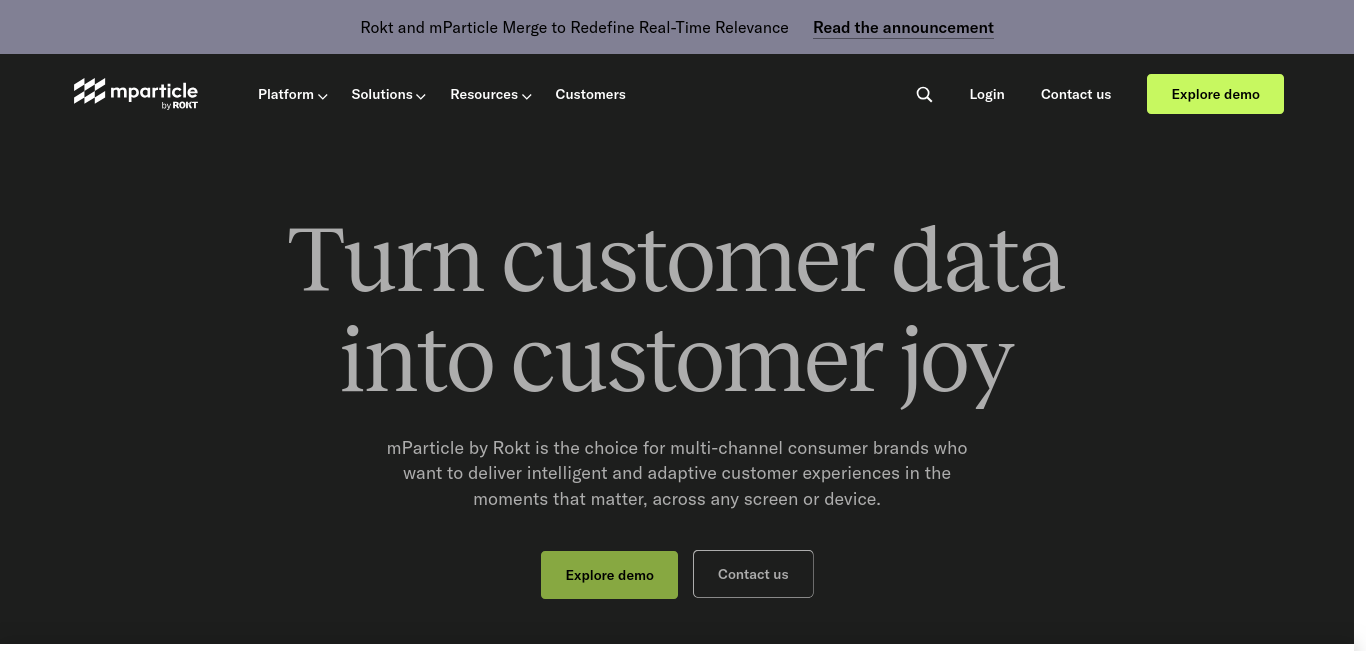Screen dimensions: 1366x651
Task: Expand the Solutions dropdown menu
Action: pyautogui.click(x=388, y=94)
